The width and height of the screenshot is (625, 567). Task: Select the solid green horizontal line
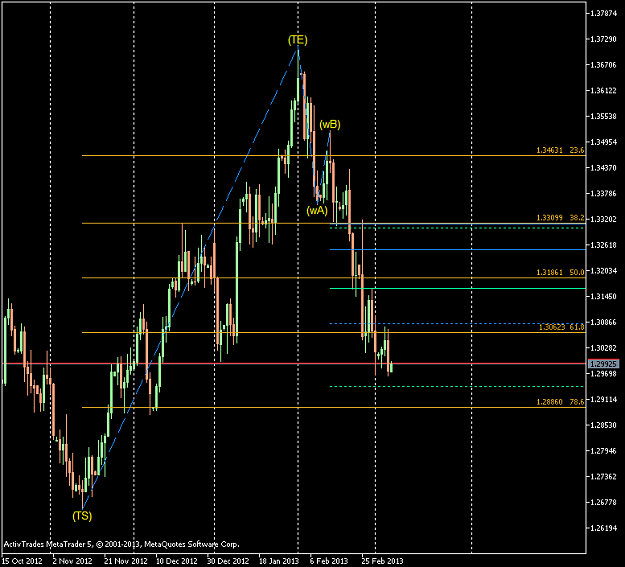pyautogui.click(x=458, y=288)
